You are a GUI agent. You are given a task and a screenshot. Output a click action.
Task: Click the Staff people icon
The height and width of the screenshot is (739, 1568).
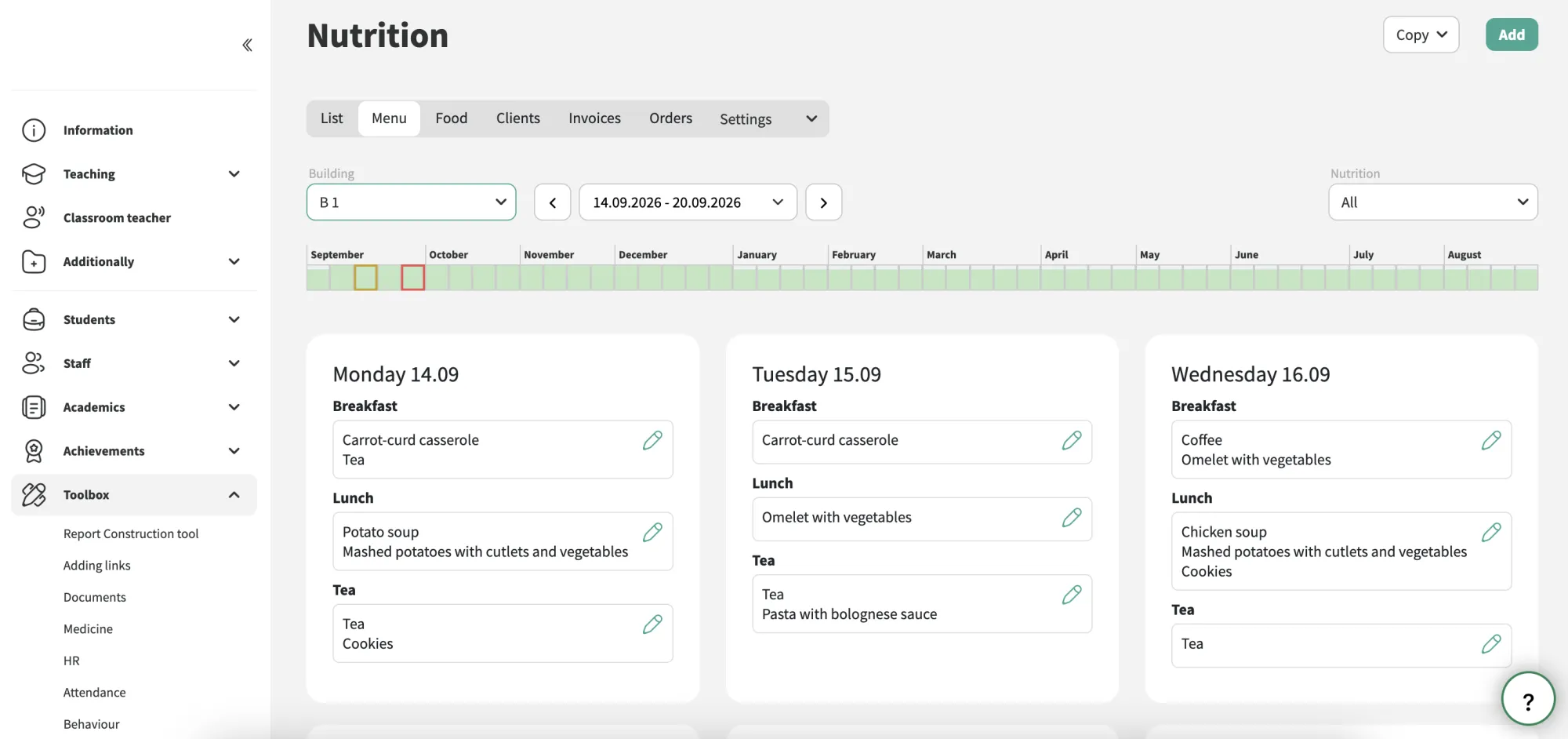34,363
